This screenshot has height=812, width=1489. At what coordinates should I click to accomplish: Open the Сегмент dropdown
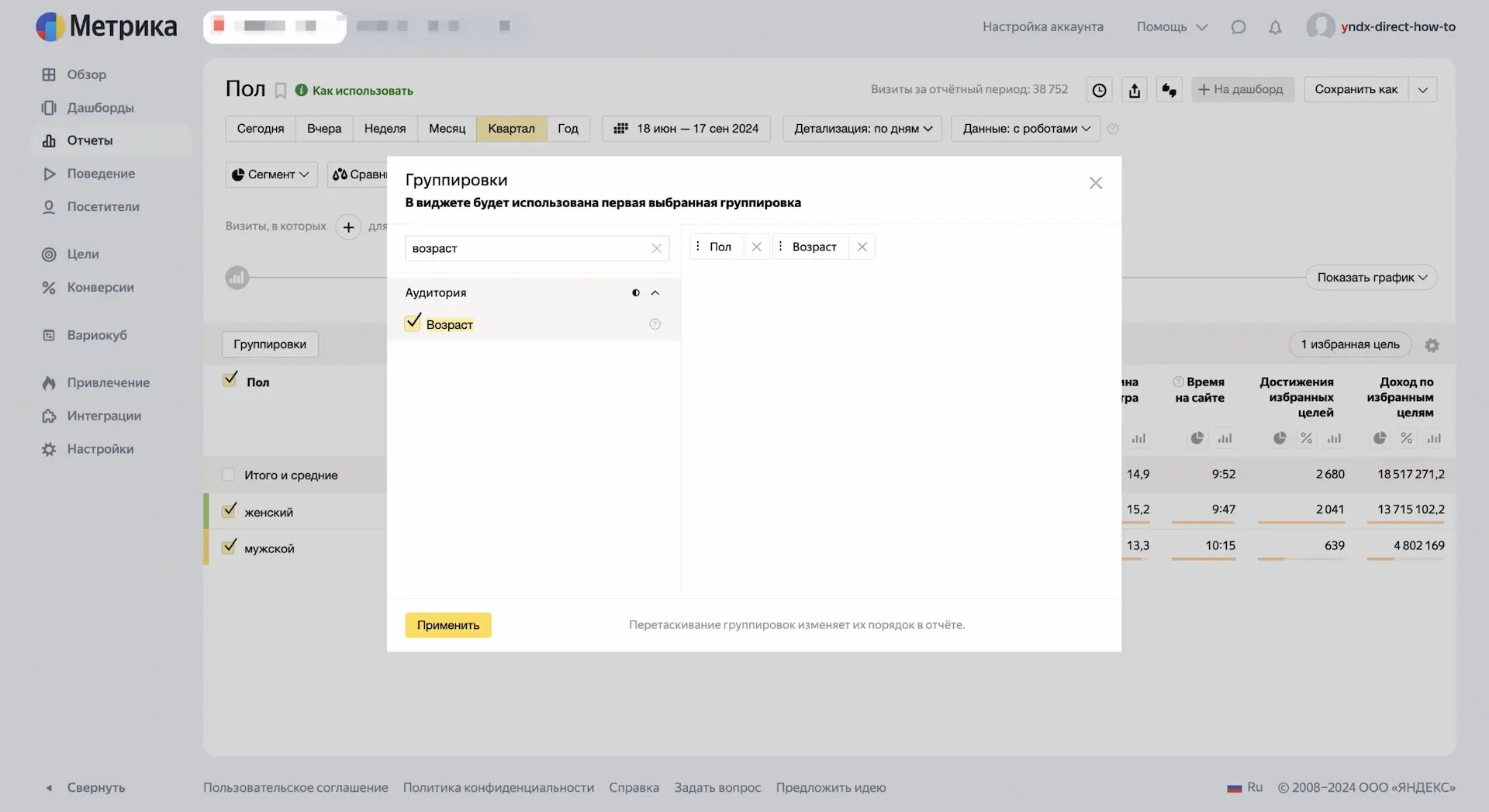click(x=271, y=174)
